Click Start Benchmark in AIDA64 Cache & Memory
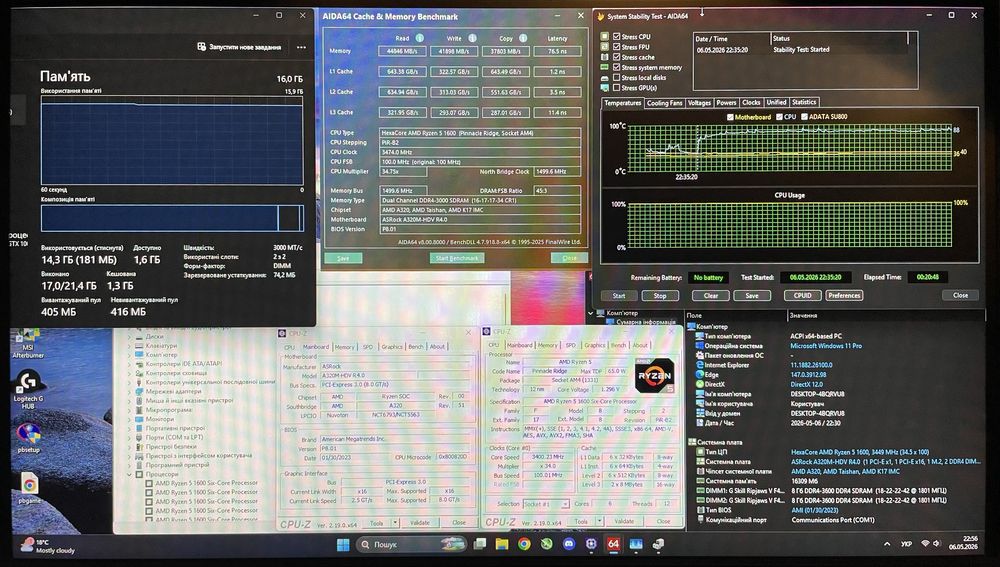Viewport: 1000px width, 567px height. pos(457,258)
